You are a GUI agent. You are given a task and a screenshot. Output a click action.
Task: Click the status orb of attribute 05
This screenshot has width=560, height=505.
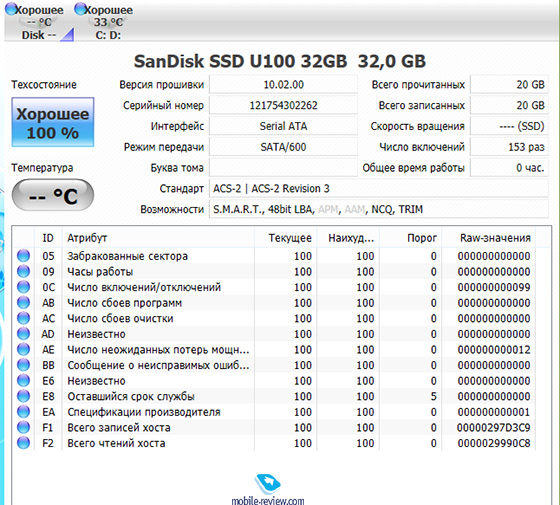coord(24,256)
